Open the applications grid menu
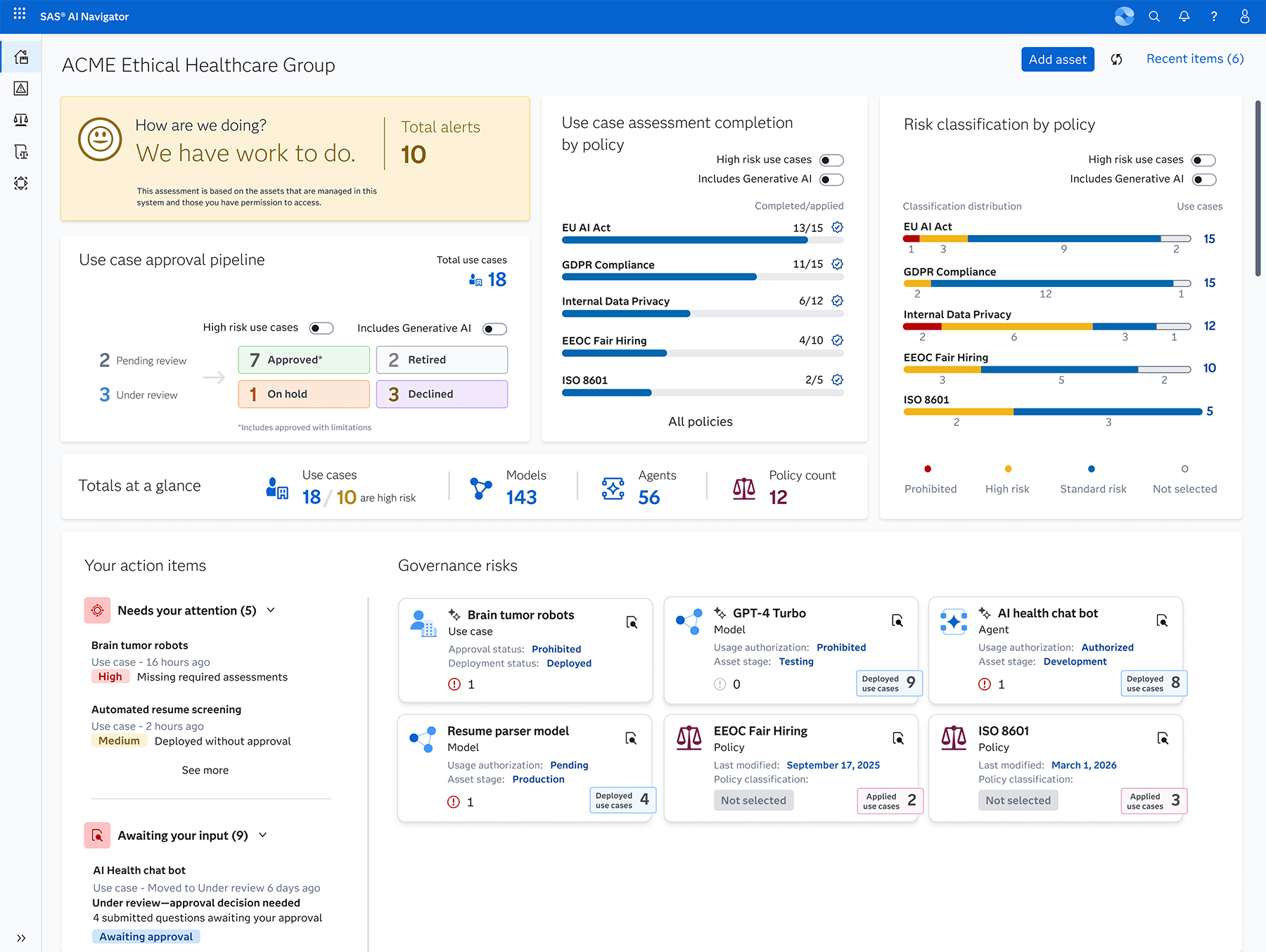 pyautogui.click(x=20, y=14)
